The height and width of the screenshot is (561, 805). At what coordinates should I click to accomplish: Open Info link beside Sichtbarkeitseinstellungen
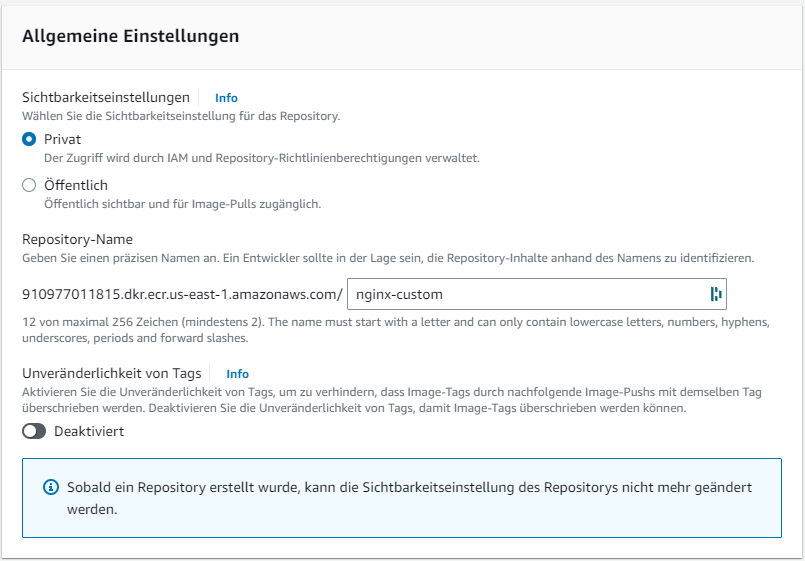pos(226,98)
